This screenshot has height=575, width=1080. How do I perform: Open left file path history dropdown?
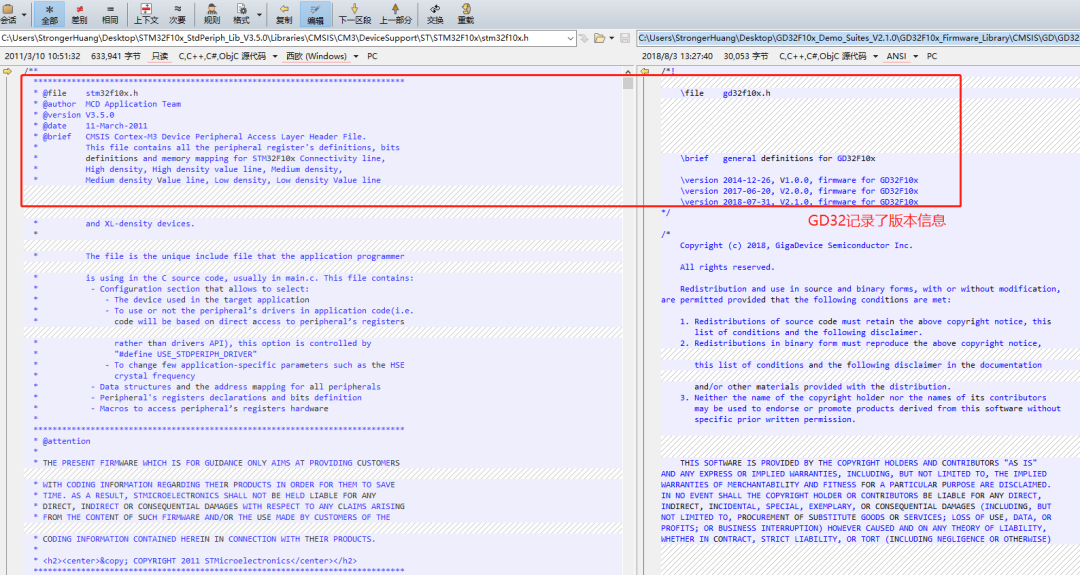click(x=570, y=39)
